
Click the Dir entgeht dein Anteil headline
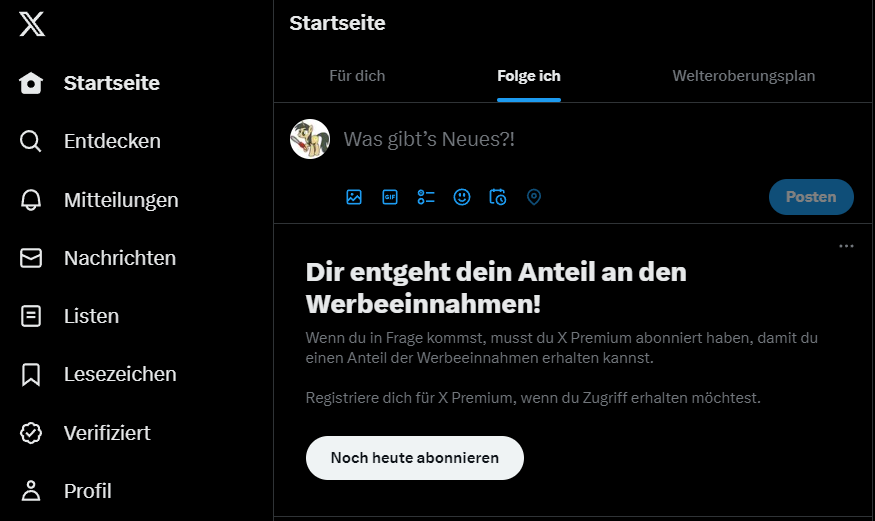496,288
